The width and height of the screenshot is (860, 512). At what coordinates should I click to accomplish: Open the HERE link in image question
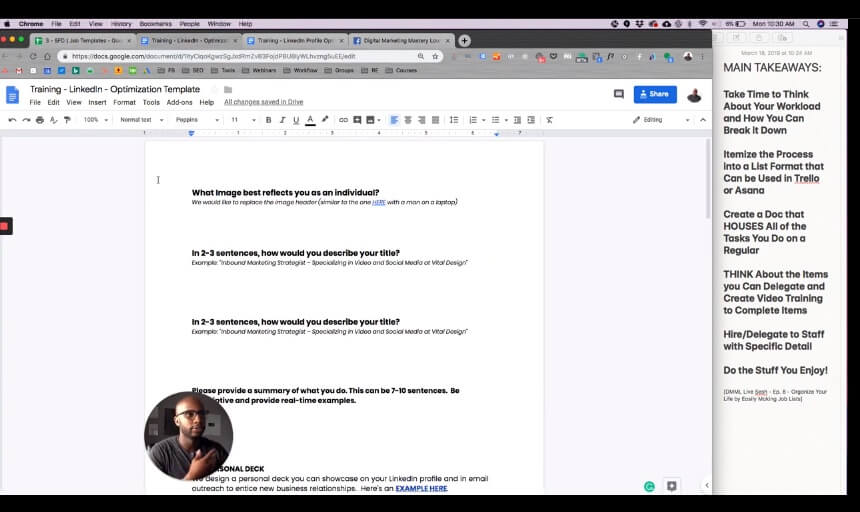(x=378, y=202)
